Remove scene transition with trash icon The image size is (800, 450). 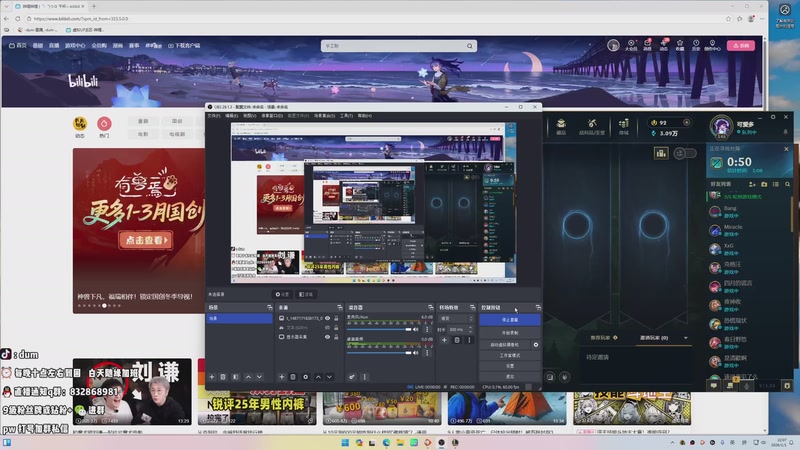point(457,340)
